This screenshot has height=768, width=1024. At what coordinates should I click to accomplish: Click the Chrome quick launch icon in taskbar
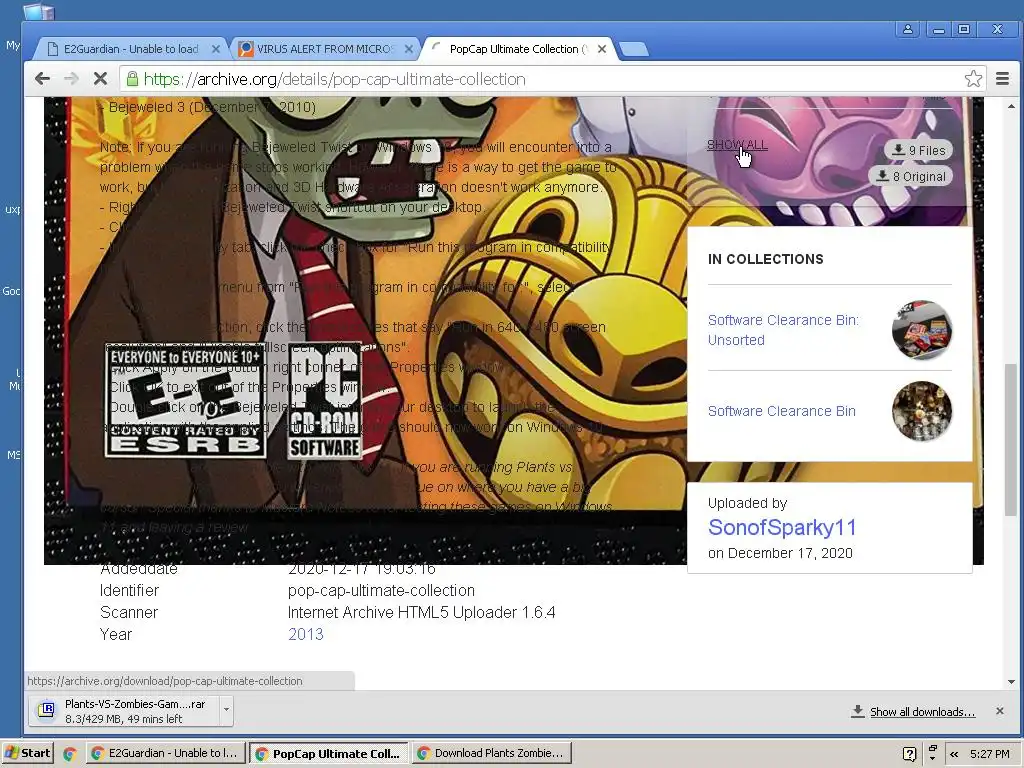point(69,754)
